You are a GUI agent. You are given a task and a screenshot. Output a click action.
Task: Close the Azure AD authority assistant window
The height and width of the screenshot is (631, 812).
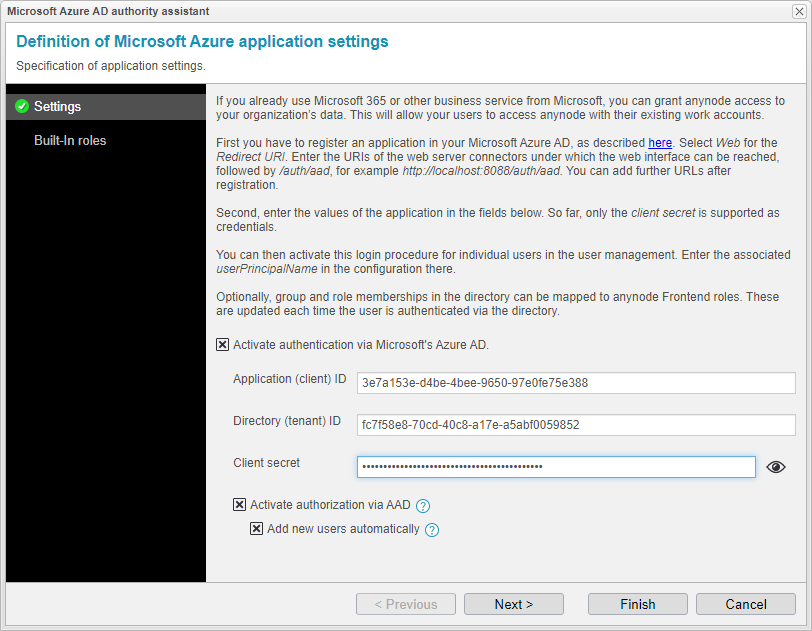(x=799, y=11)
